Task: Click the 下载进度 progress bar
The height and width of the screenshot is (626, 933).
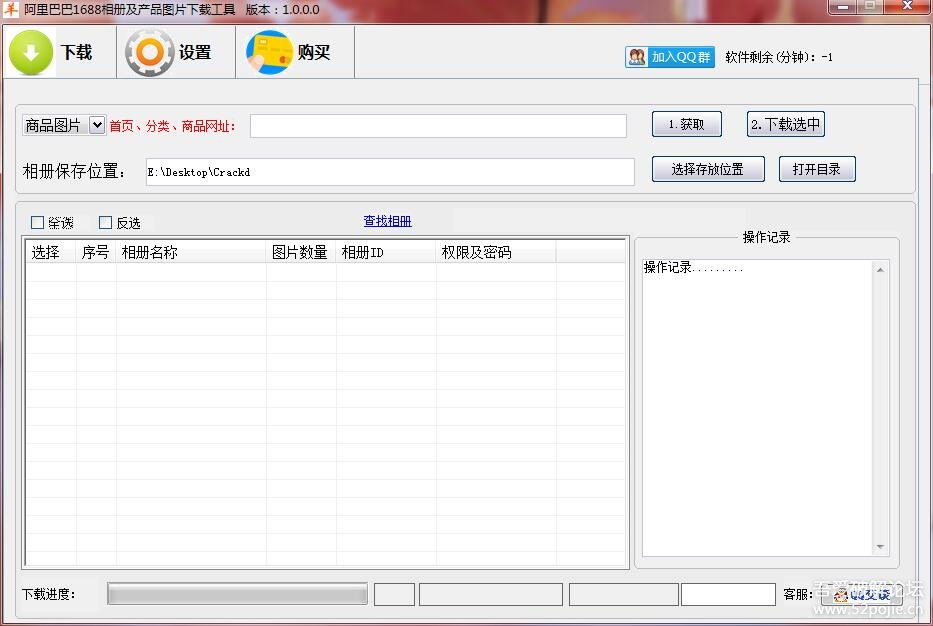Action: click(237, 594)
